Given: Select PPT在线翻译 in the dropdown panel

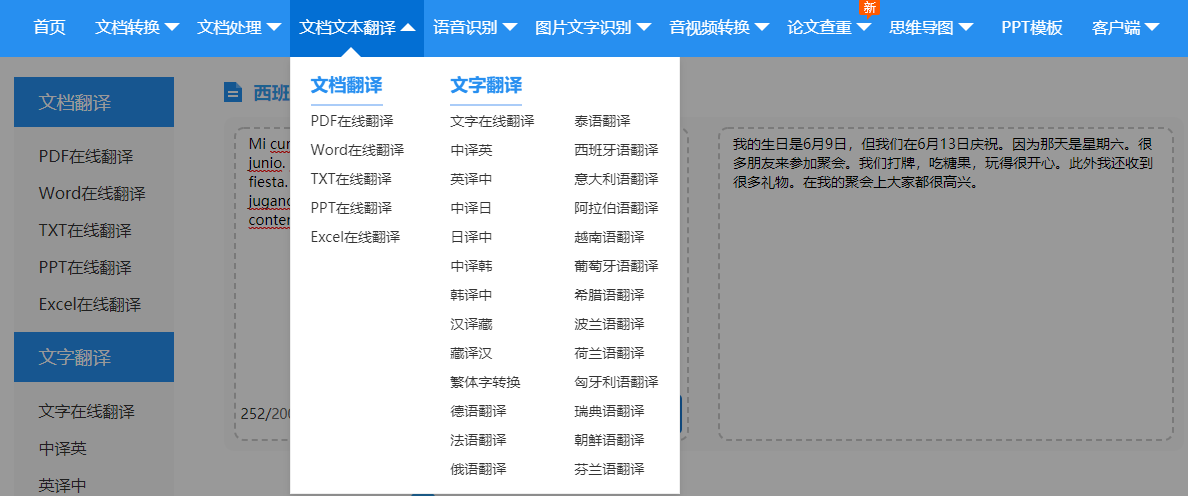Looking at the screenshot, I should 351,208.
